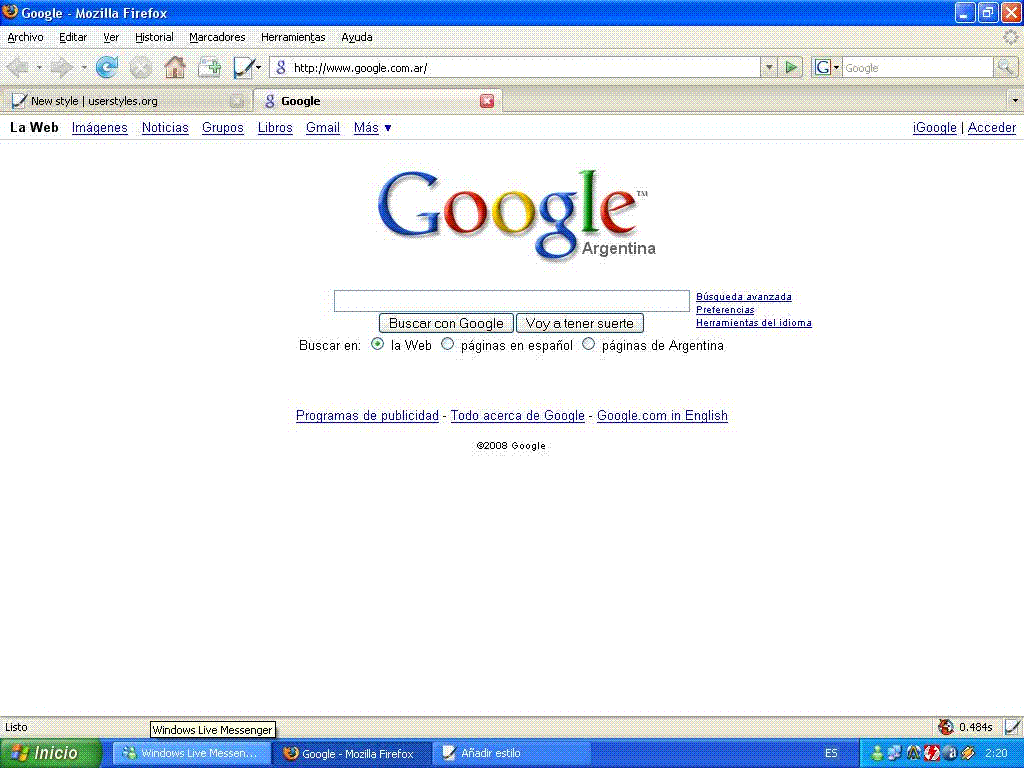Open the Back button history dropdown
Image resolution: width=1024 pixels, height=768 pixels.
(39, 67)
